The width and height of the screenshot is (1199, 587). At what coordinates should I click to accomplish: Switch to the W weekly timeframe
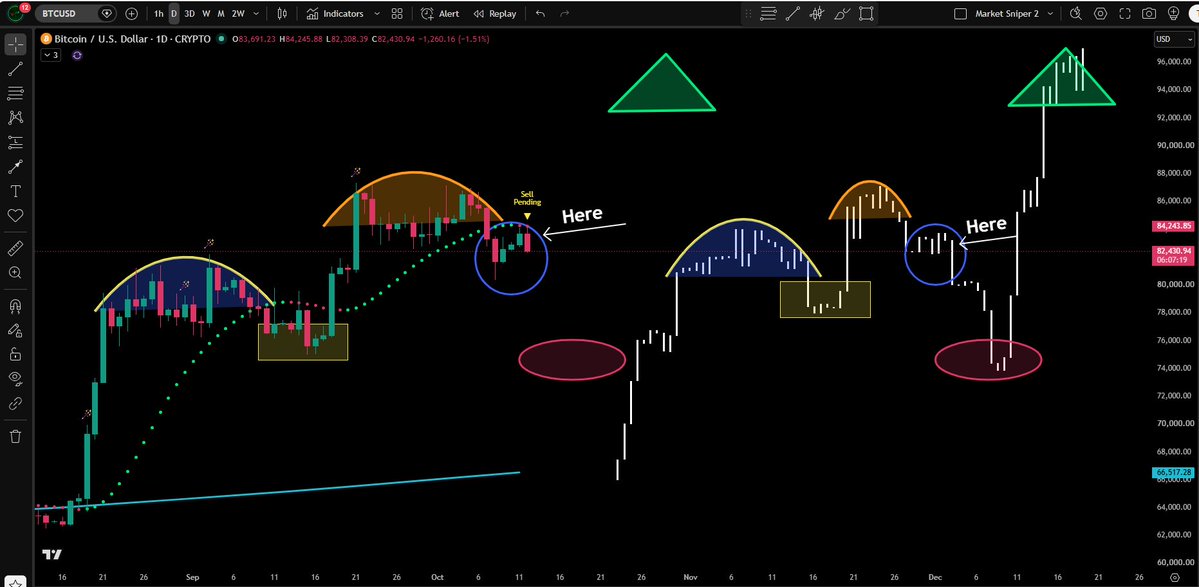[206, 14]
